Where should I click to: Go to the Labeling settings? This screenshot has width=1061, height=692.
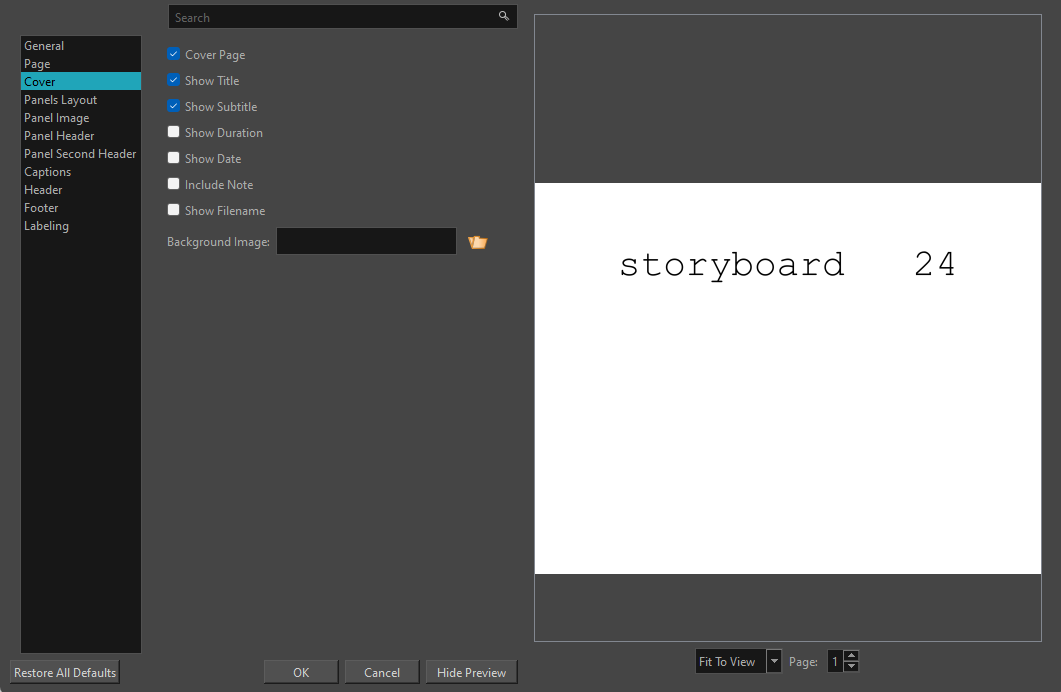(81, 226)
